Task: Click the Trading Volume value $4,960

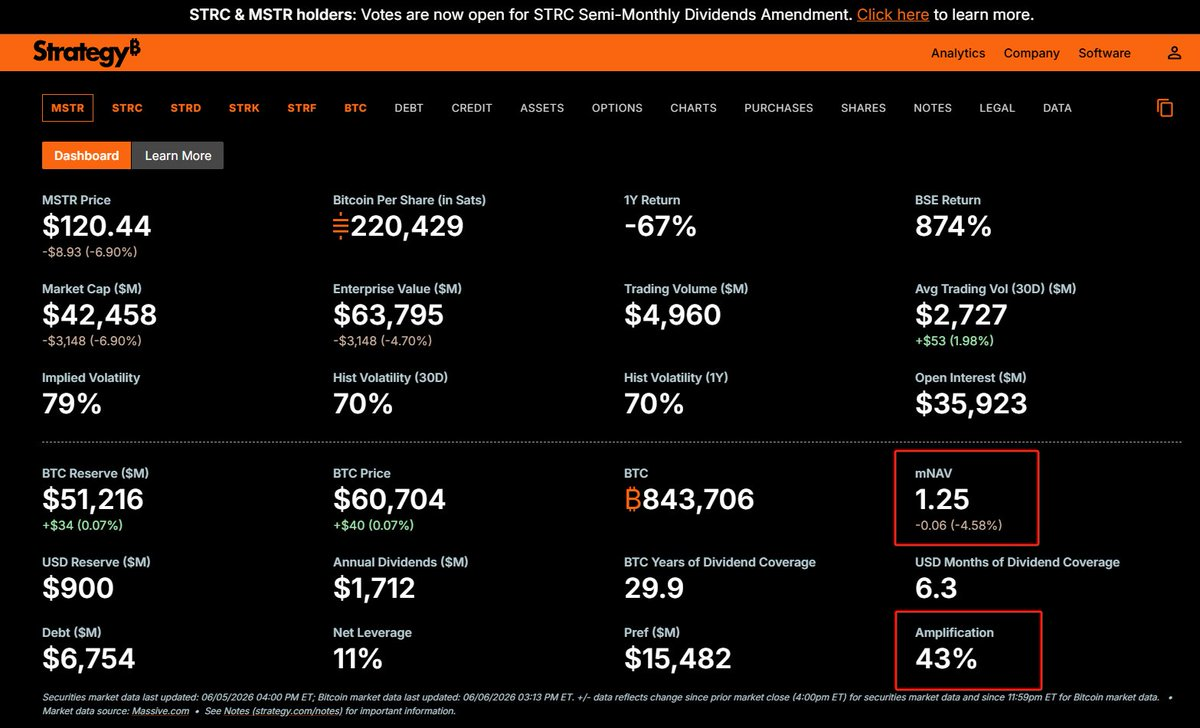Action: point(672,315)
